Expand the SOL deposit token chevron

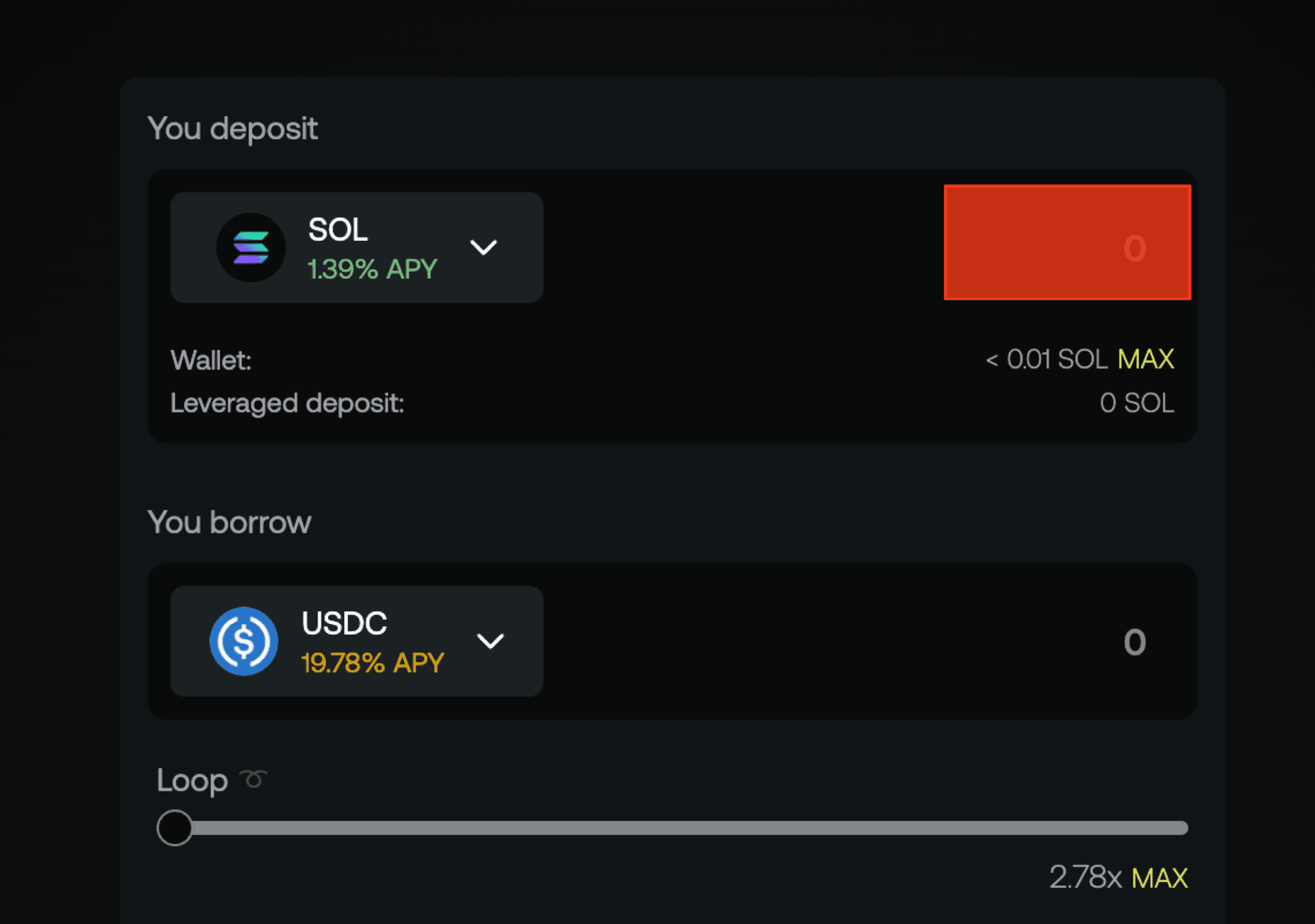(484, 247)
